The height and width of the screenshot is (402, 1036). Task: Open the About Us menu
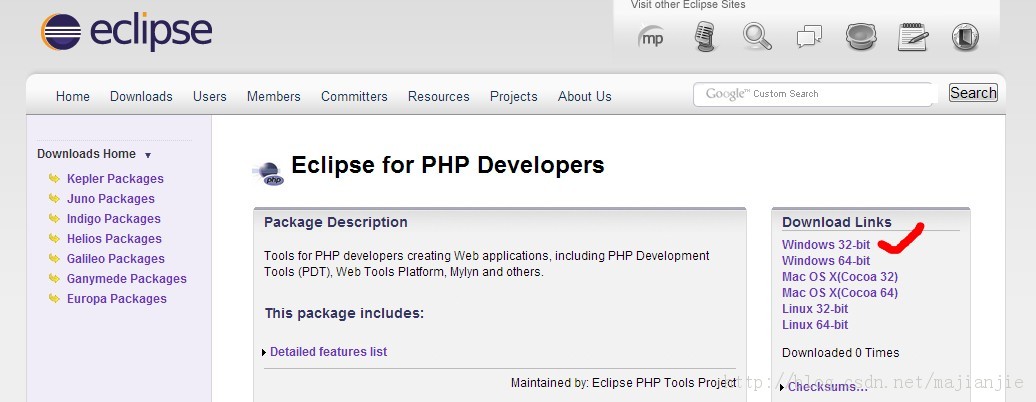pyautogui.click(x=585, y=97)
